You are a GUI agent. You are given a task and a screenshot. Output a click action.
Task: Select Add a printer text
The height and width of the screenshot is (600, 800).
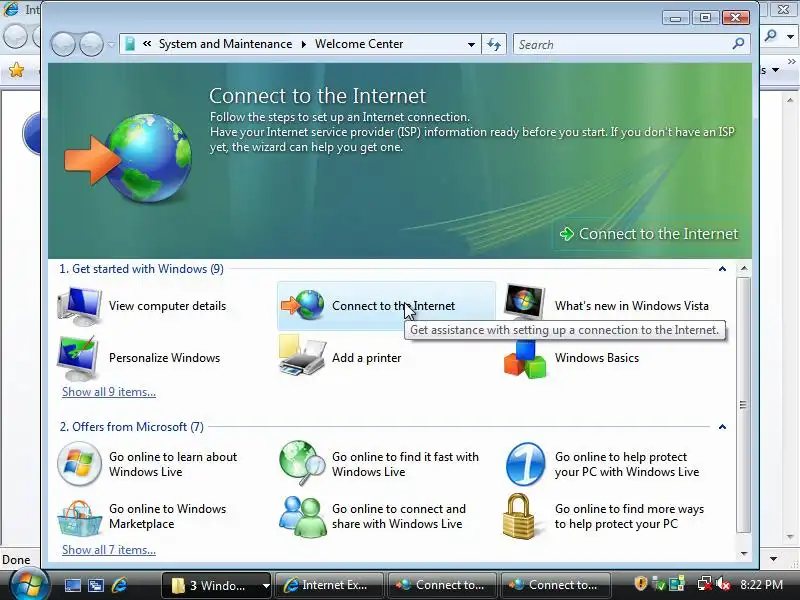[366, 358]
